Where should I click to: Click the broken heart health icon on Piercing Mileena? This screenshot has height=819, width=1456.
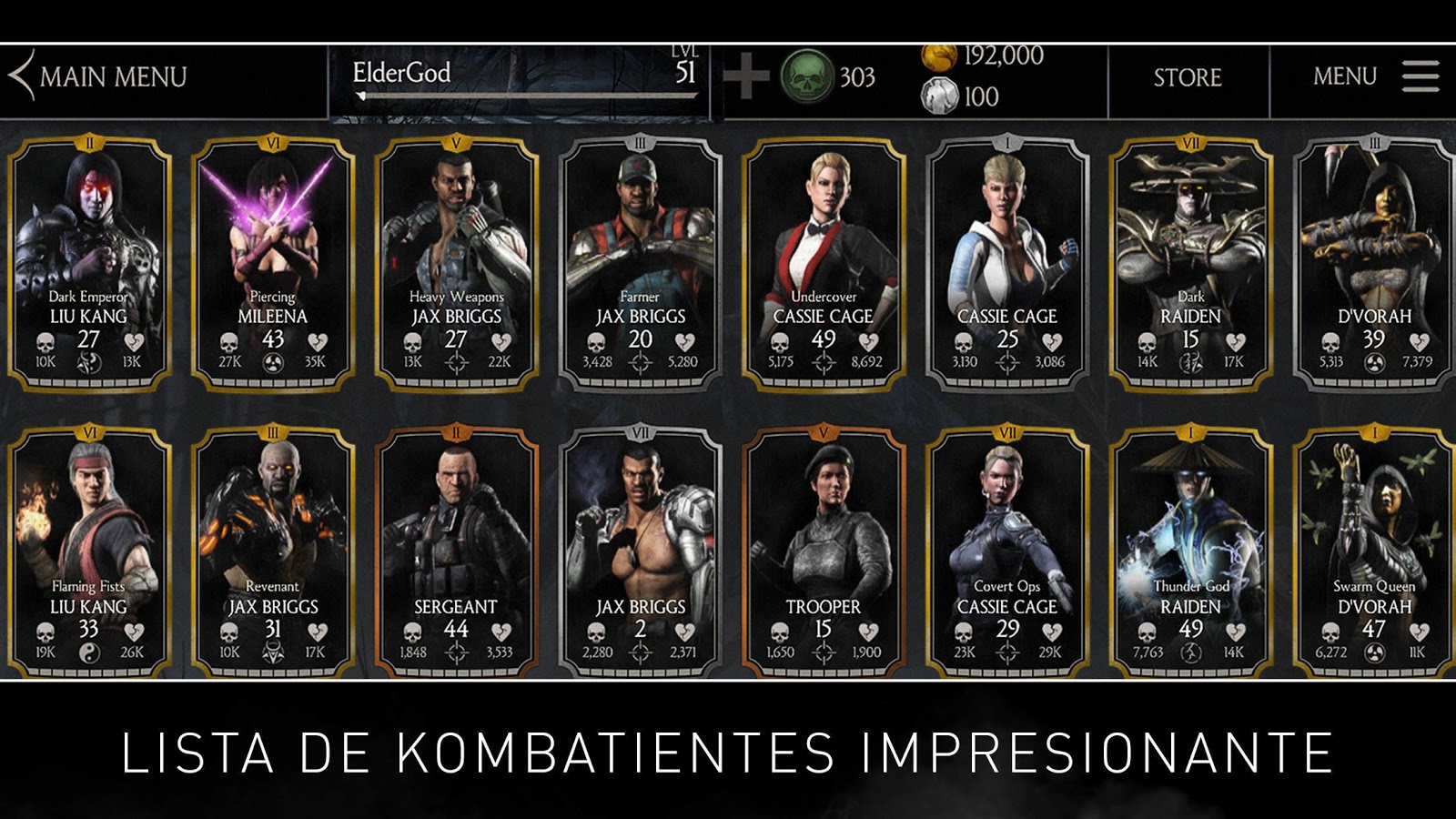click(318, 342)
